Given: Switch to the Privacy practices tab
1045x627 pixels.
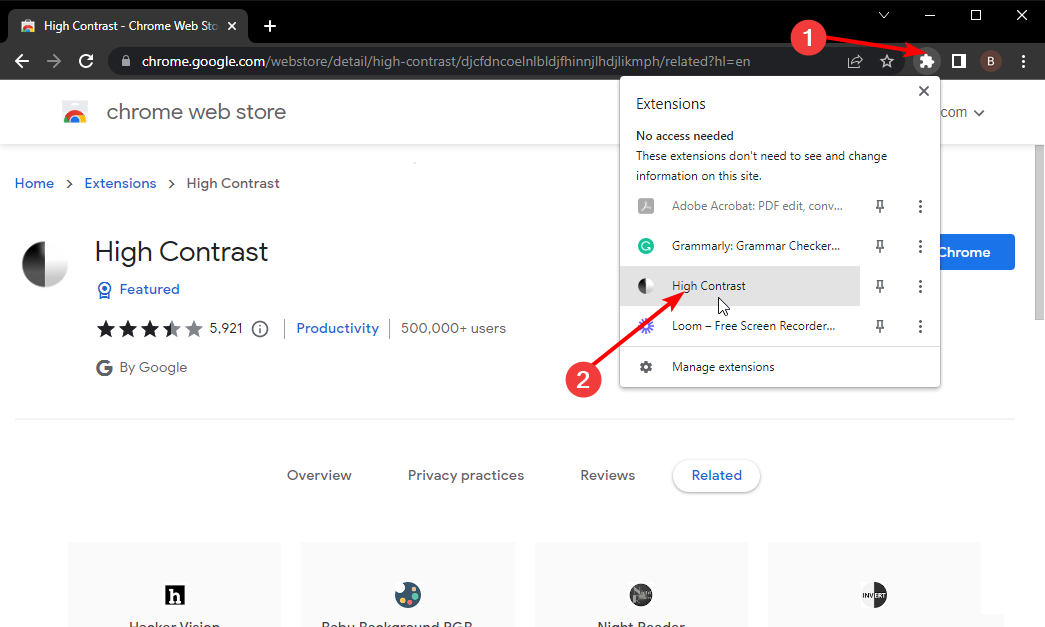Looking at the screenshot, I should point(466,475).
